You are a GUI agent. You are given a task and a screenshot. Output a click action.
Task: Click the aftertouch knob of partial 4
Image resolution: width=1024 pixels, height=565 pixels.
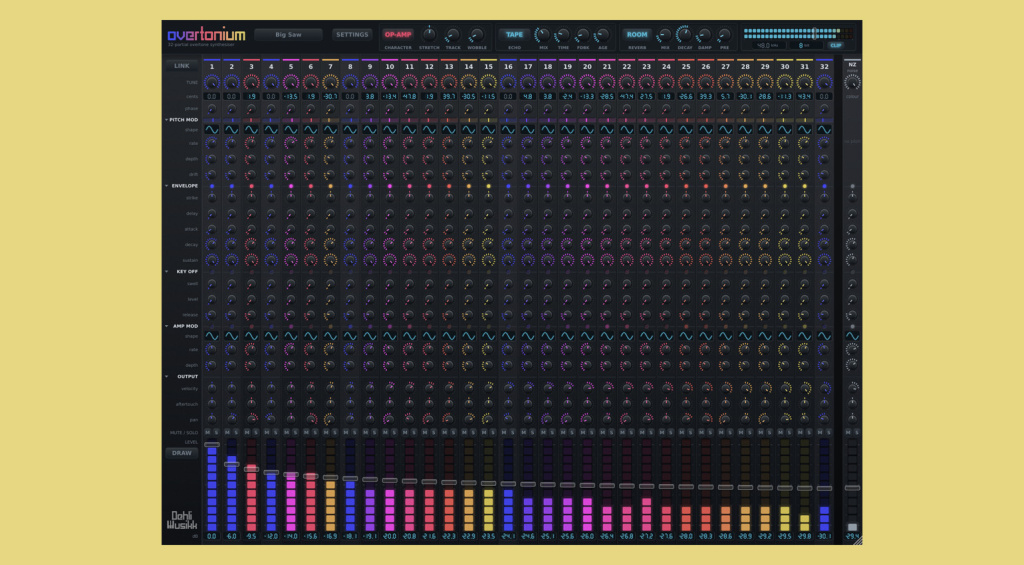pos(271,404)
